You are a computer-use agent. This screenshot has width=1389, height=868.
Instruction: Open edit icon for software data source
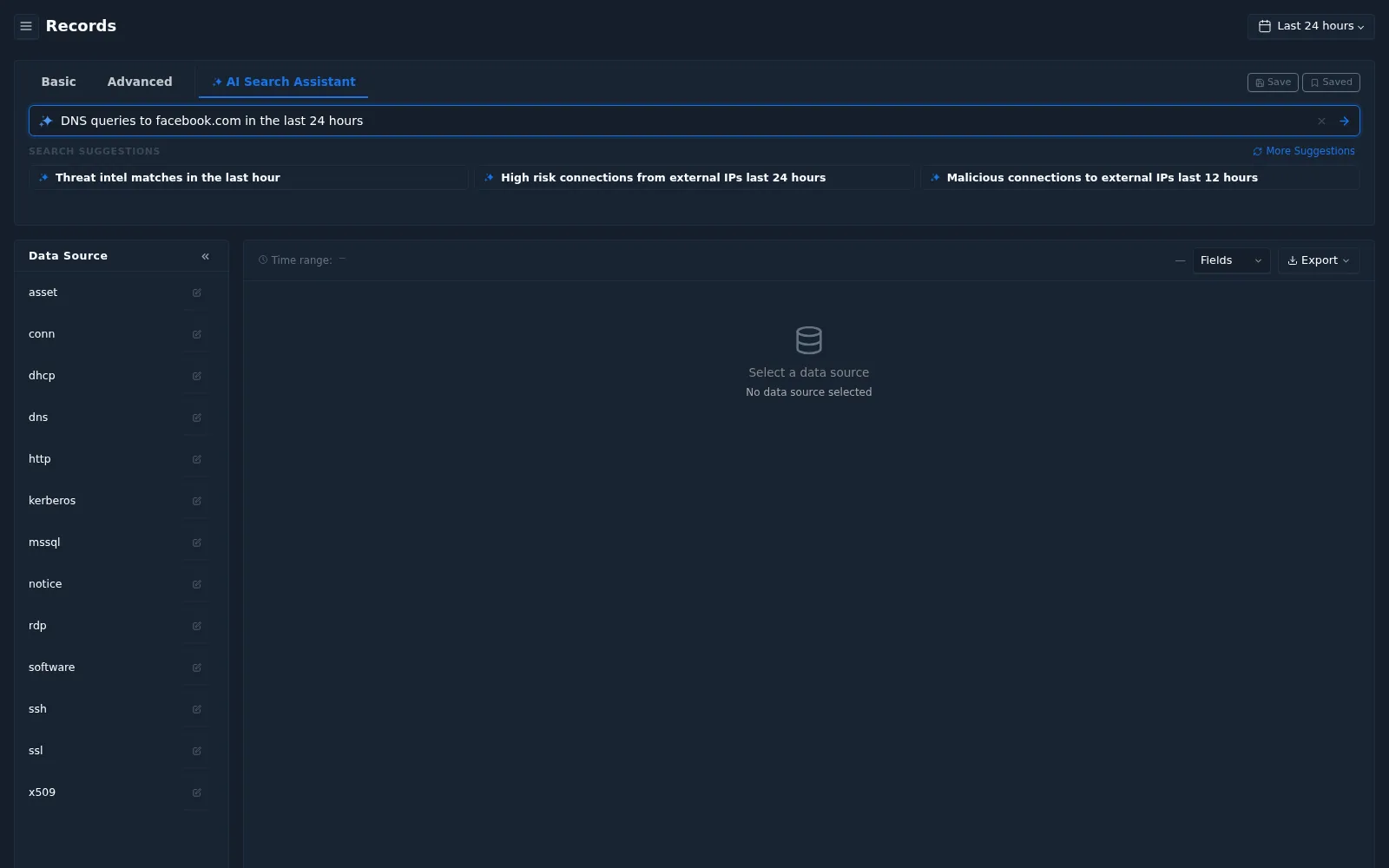[x=197, y=668]
